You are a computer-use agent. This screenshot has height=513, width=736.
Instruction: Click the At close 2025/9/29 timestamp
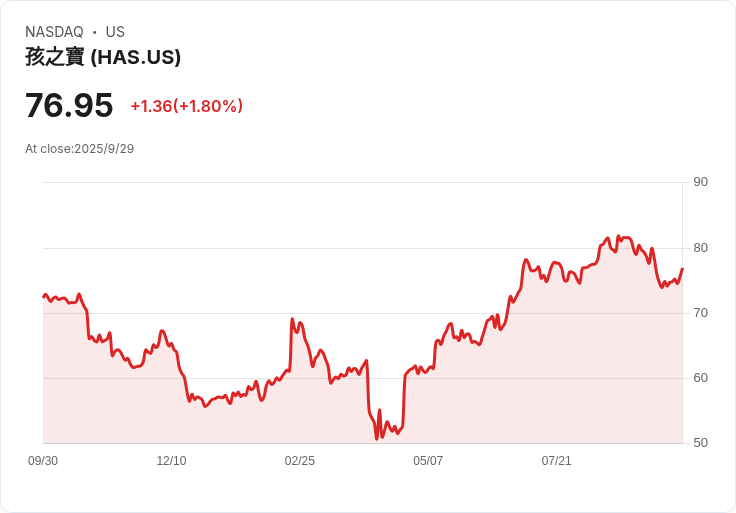tap(79, 149)
